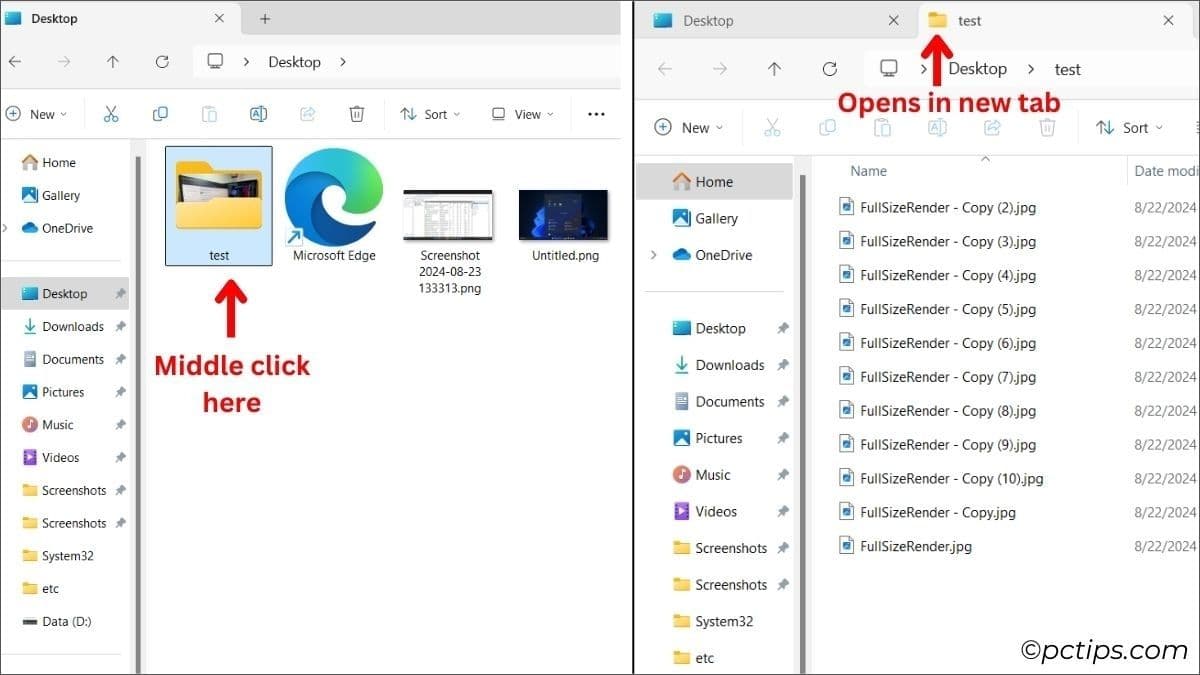This screenshot has width=1200, height=675.
Task: Open the Downloads folder in sidebar
Action: point(72,326)
